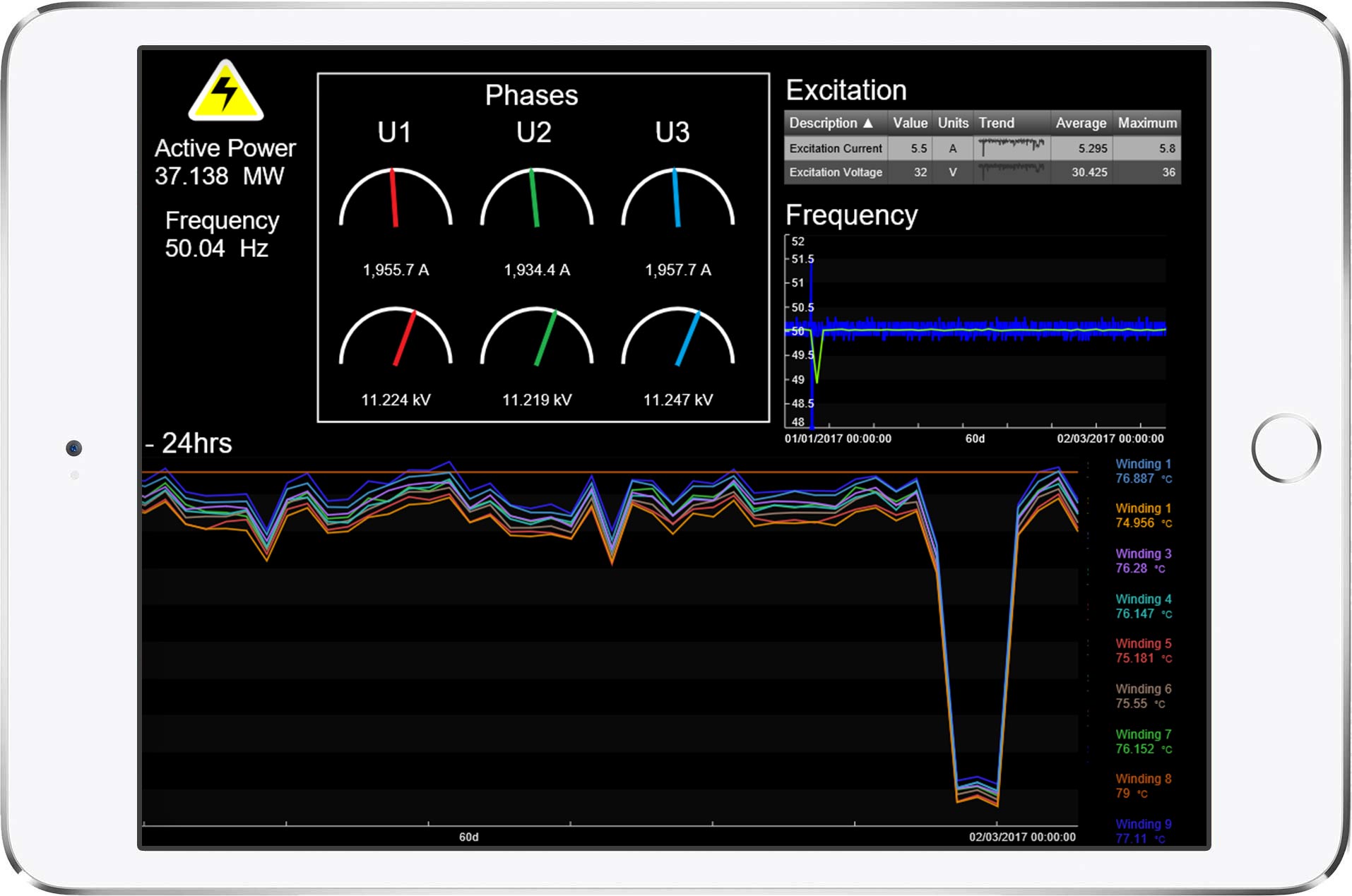Open the Excitation Voltage trend sparkline

pyautogui.click(x=1012, y=170)
